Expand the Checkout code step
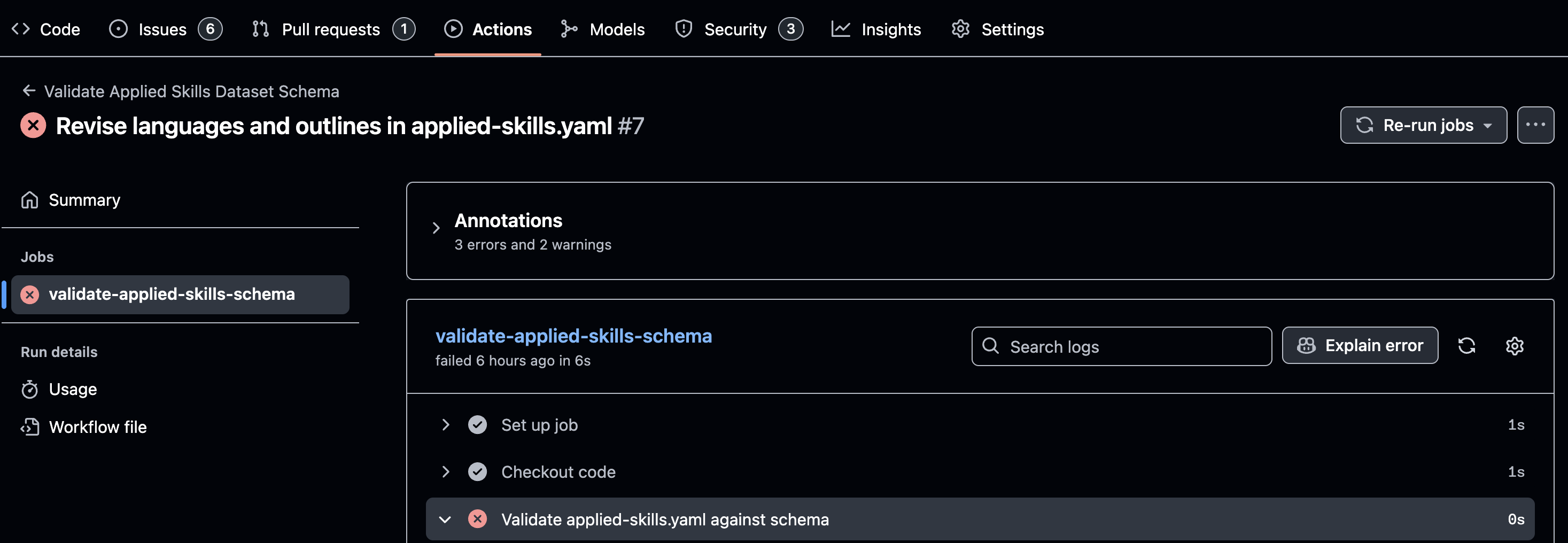Screen dimensions: 1568x543 point(446,472)
